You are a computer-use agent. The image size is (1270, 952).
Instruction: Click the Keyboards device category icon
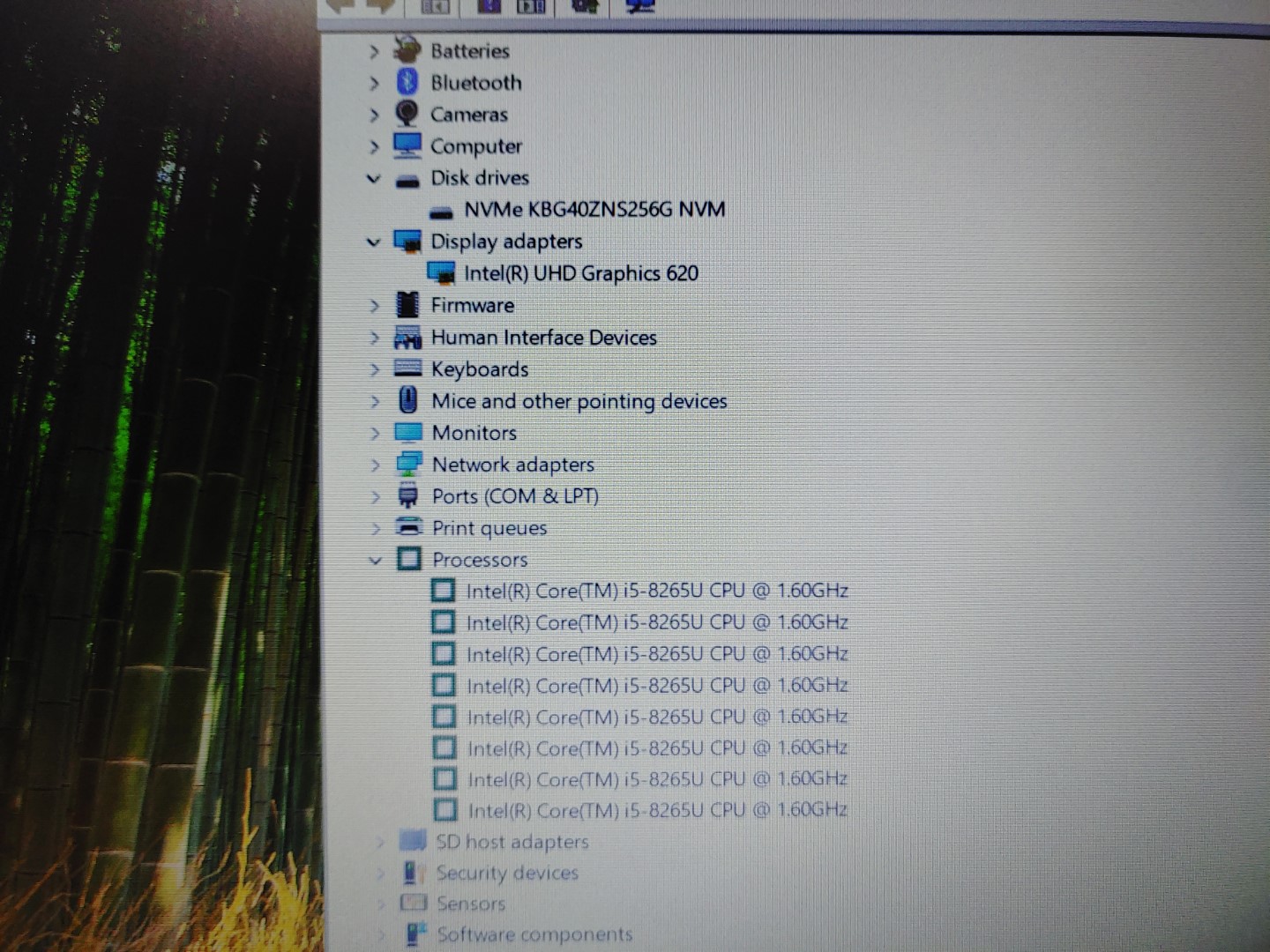point(407,369)
